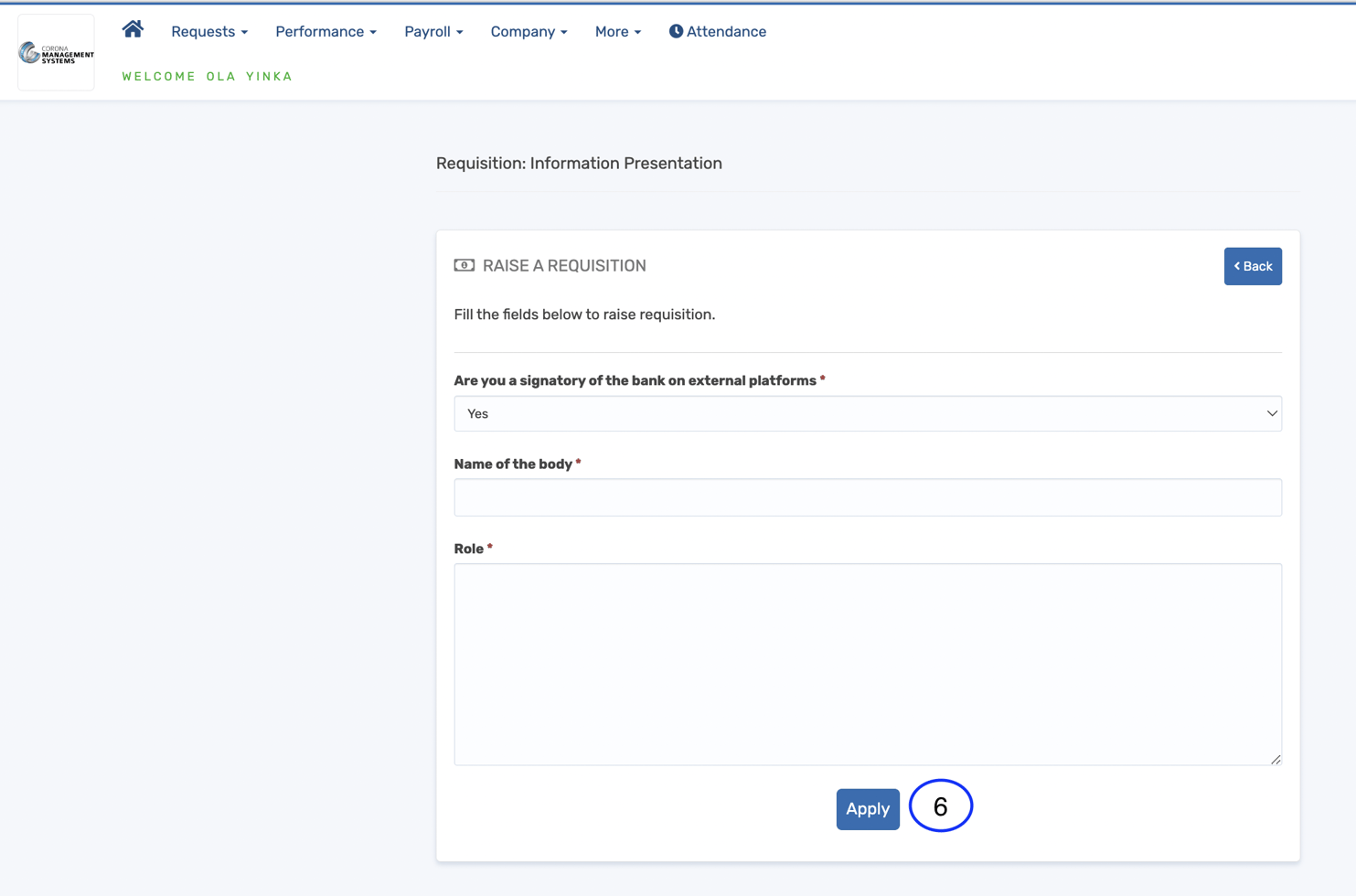
Task: Open the Company menu
Action: point(529,31)
